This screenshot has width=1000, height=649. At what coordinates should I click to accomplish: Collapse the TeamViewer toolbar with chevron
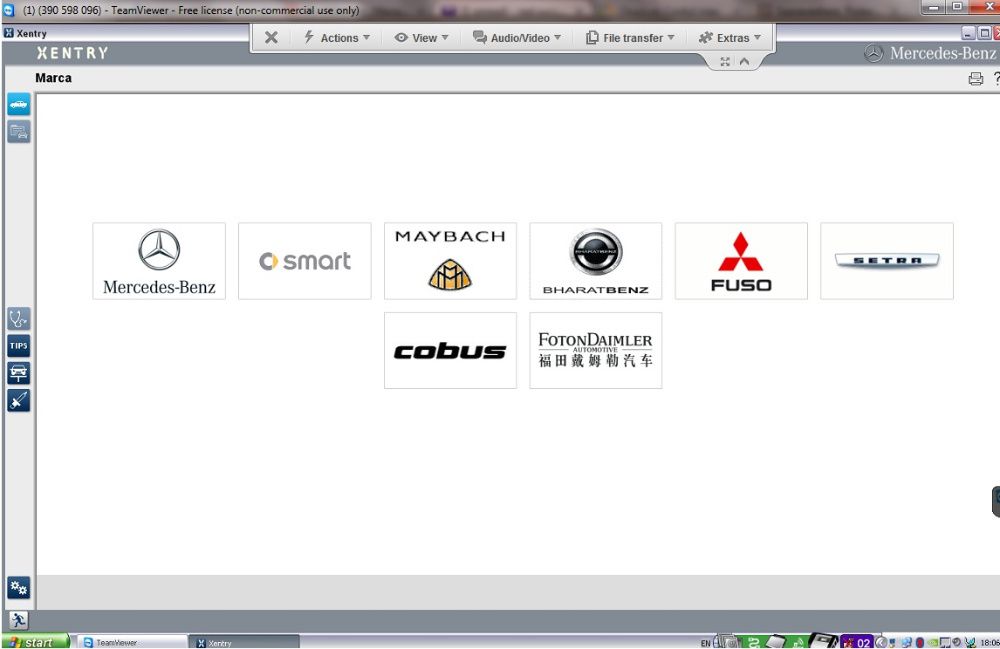pos(744,62)
